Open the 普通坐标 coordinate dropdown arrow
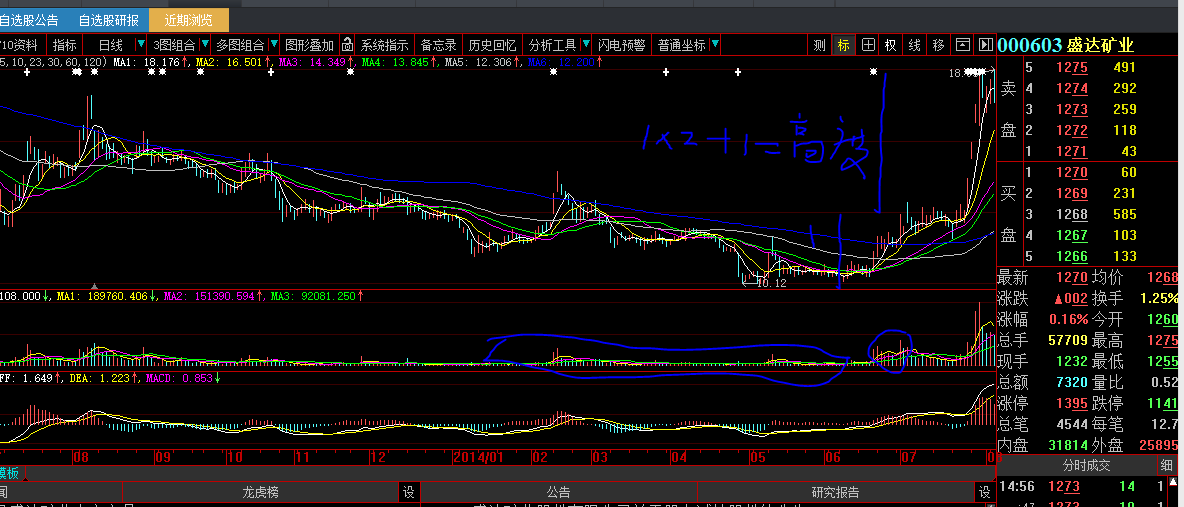The image size is (1184, 507). pos(713,45)
